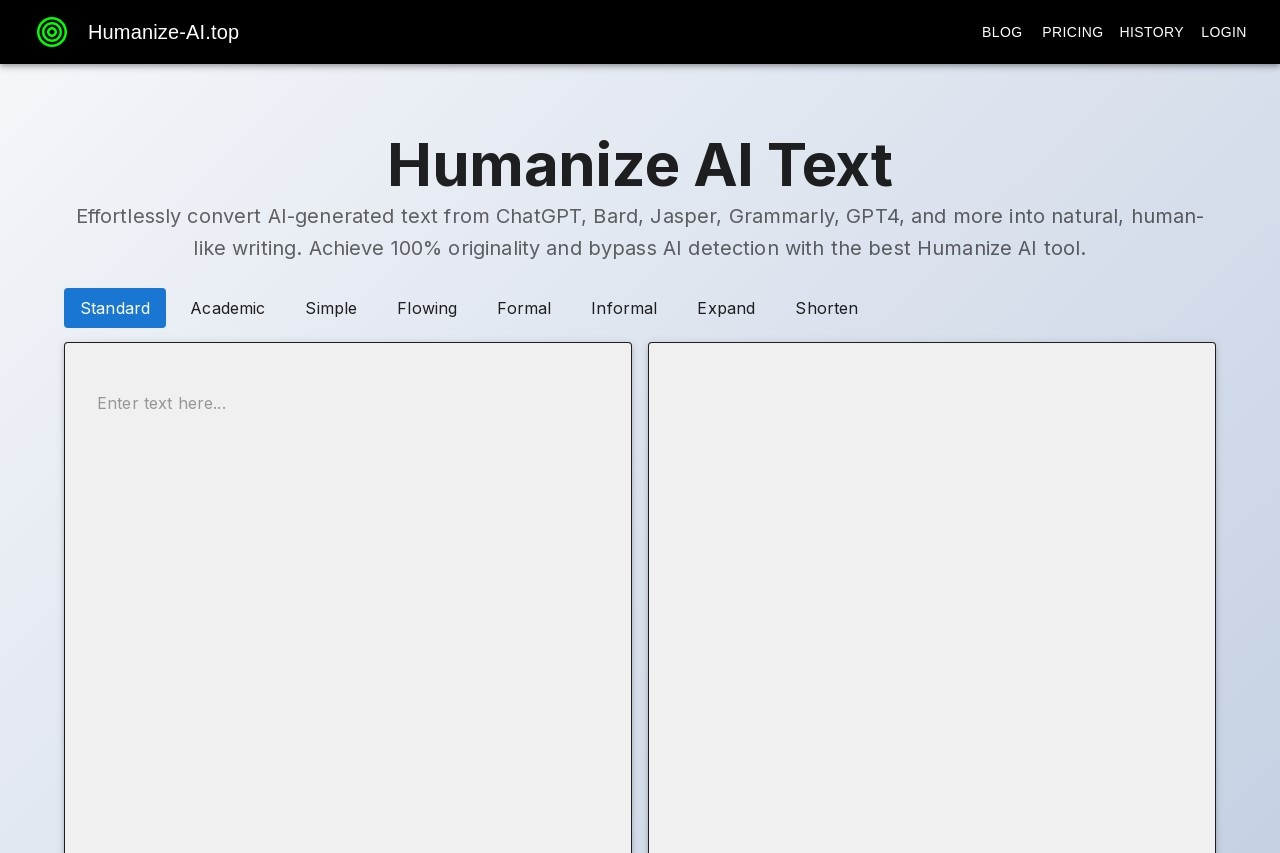The height and width of the screenshot is (853, 1280).
Task: Pick the Informal mode tab
Action: coord(624,308)
